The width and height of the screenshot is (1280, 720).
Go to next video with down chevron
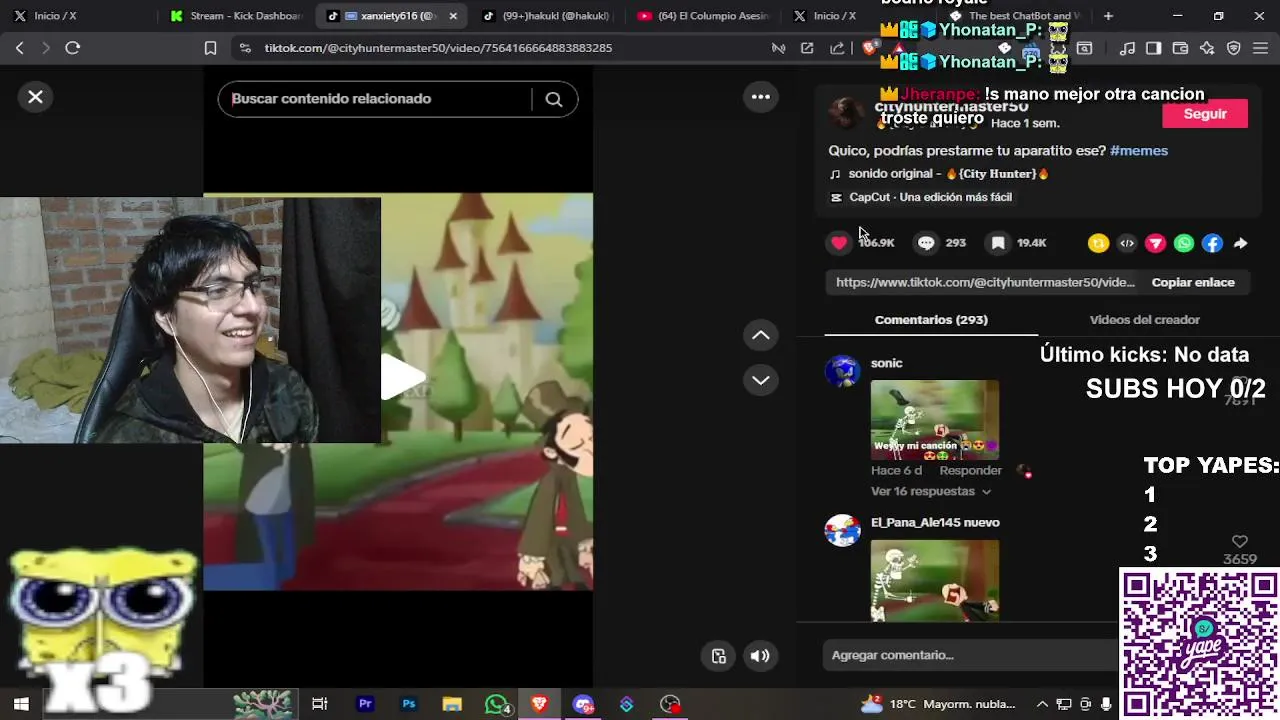(x=761, y=380)
